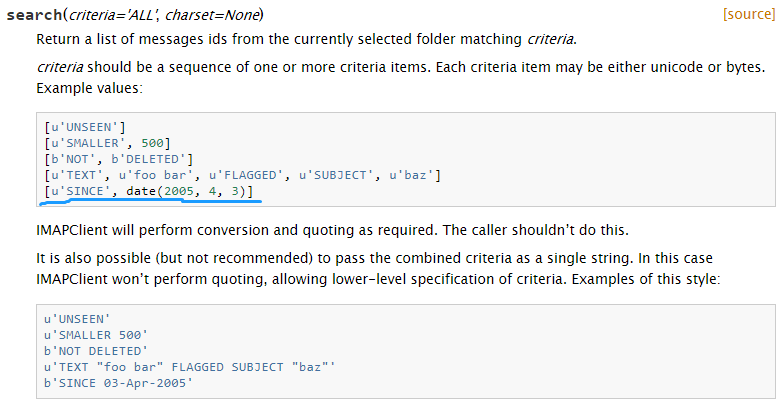This screenshot has height=406, width=782.
Task: Click the italic criteria starting second paragraph
Action: [60, 67]
